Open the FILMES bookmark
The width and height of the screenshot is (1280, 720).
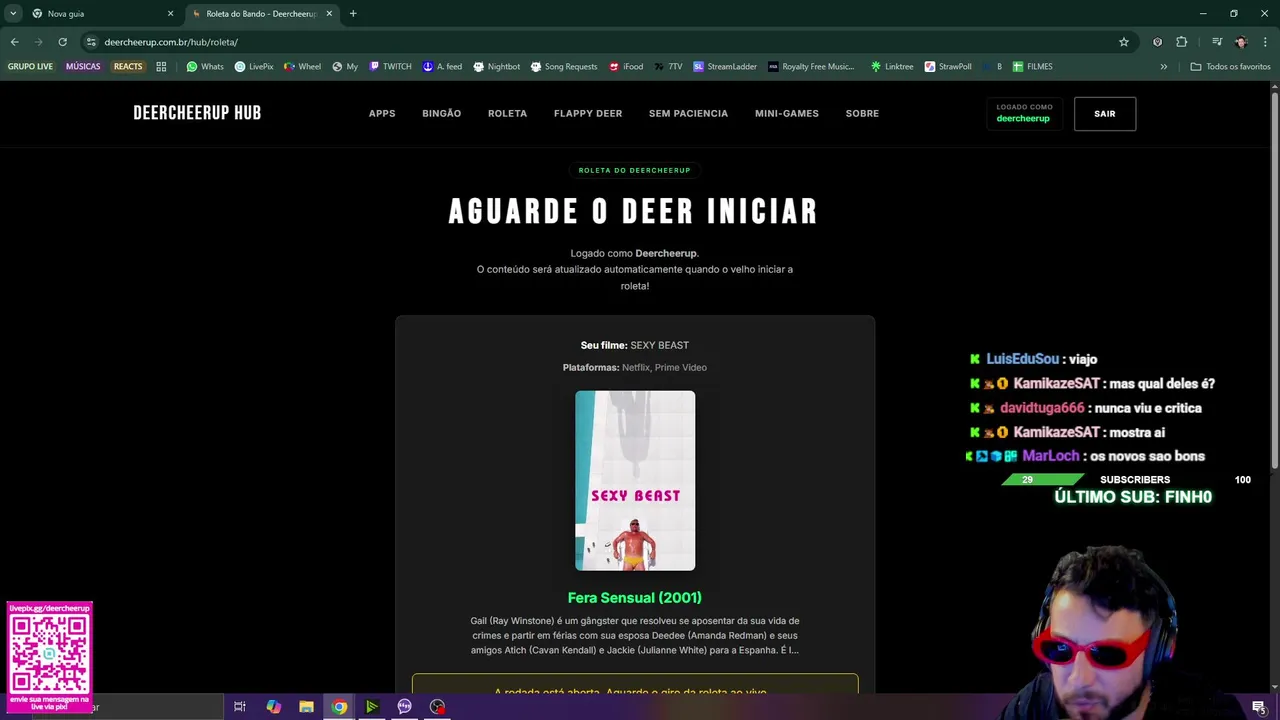click(1032, 67)
